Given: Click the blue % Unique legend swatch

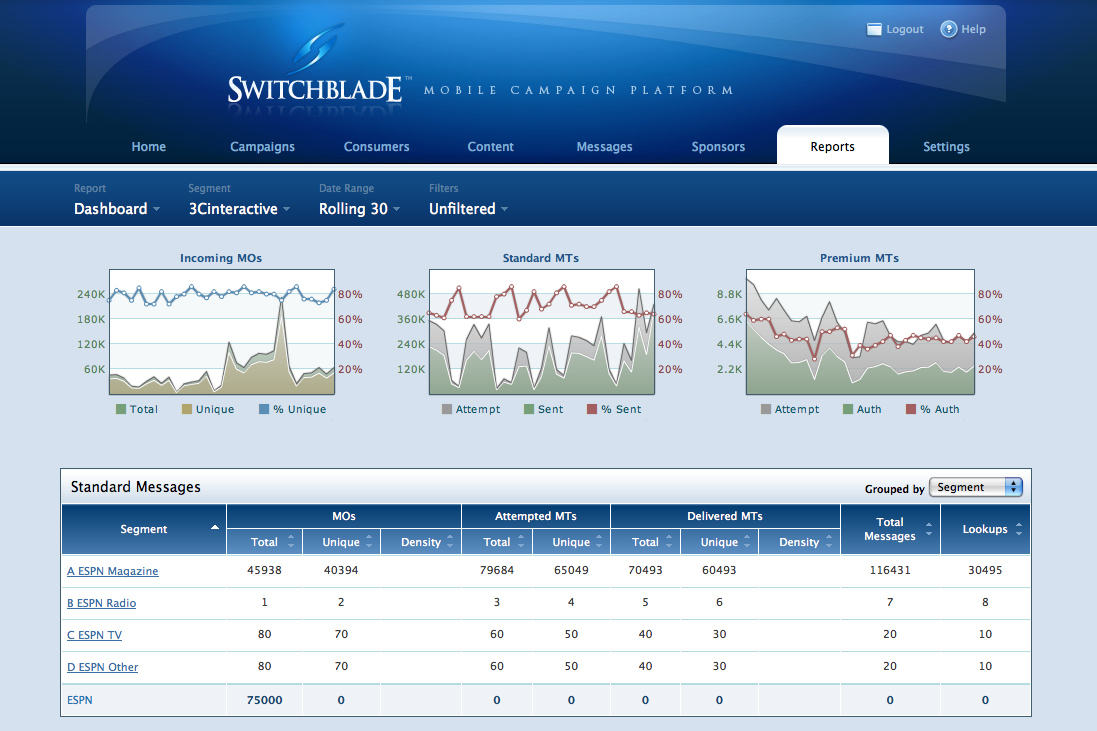Looking at the screenshot, I should coord(264,409).
